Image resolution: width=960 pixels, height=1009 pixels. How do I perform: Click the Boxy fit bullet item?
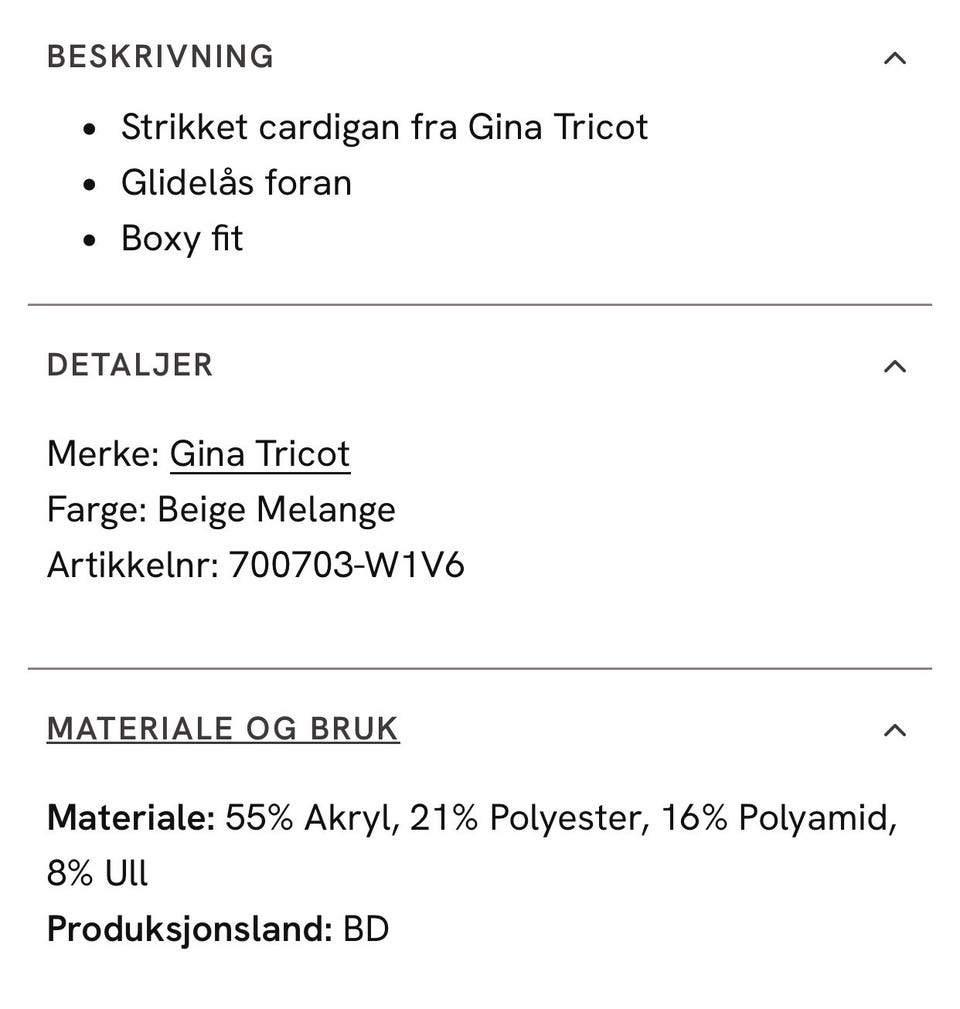(x=182, y=238)
